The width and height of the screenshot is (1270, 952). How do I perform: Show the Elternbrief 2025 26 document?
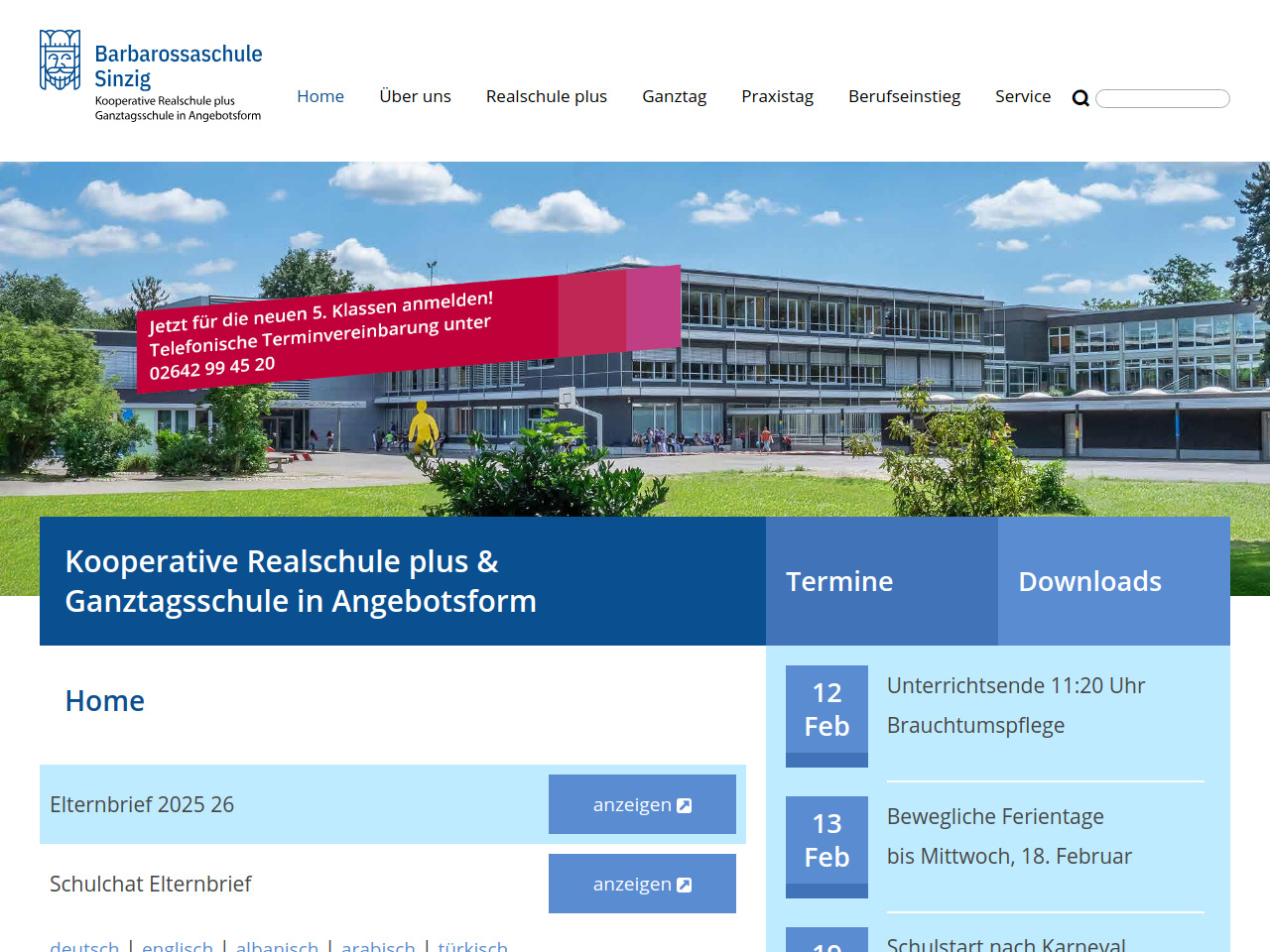coord(642,804)
